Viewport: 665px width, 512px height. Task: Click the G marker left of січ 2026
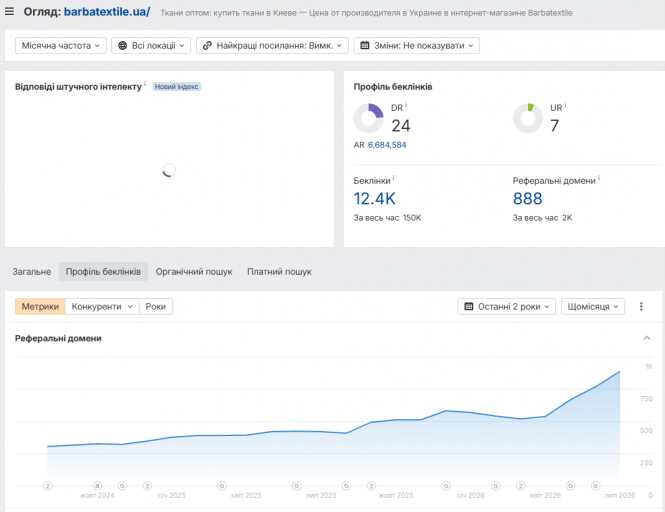[x=446, y=486]
